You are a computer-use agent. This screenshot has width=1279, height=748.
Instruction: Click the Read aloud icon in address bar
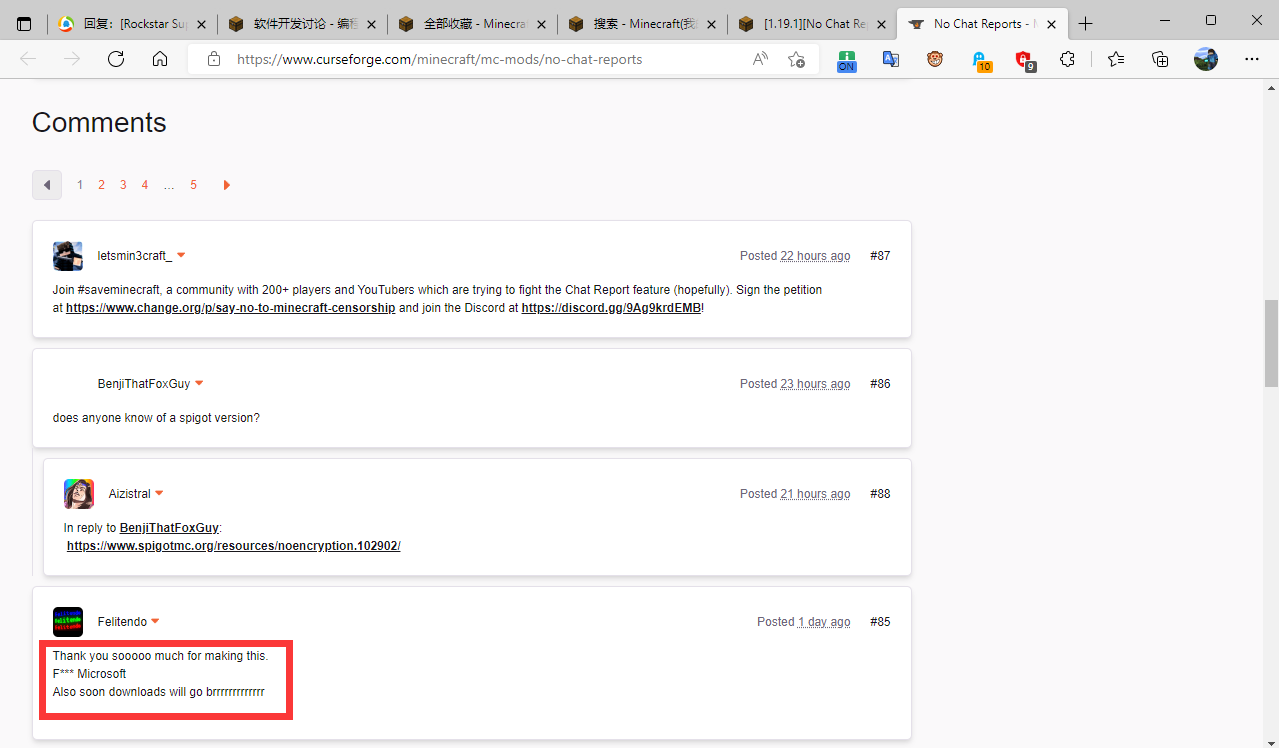click(x=760, y=59)
